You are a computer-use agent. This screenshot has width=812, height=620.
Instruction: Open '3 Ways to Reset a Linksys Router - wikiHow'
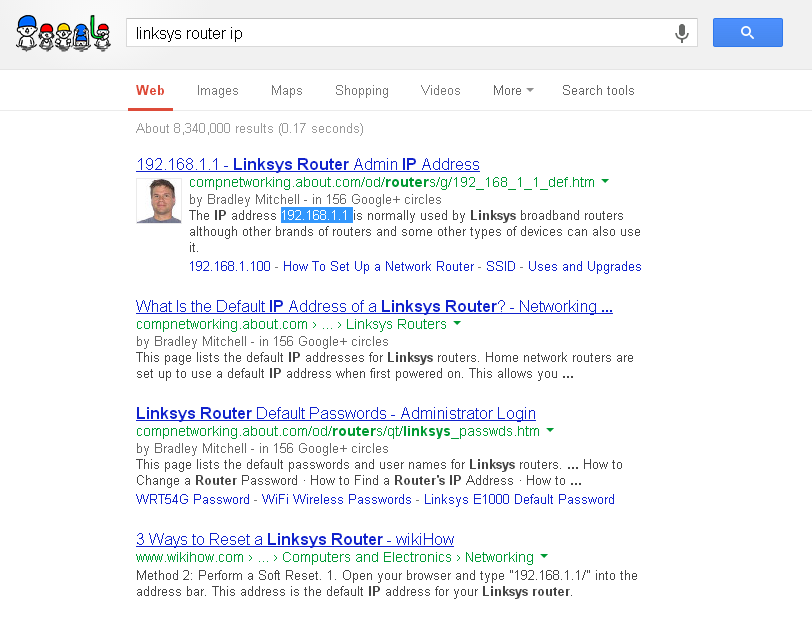(295, 539)
